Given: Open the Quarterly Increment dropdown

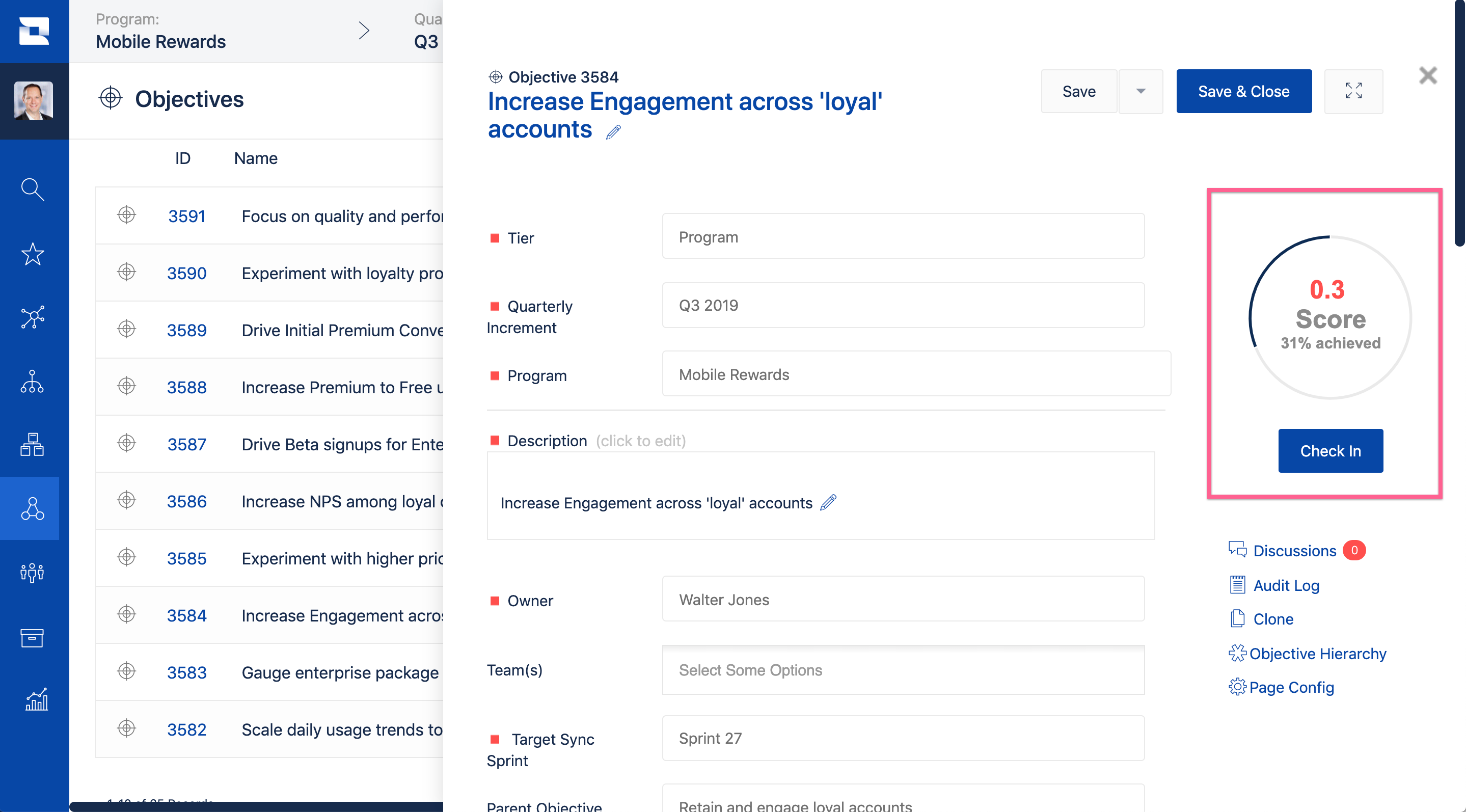Looking at the screenshot, I should pos(903,306).
